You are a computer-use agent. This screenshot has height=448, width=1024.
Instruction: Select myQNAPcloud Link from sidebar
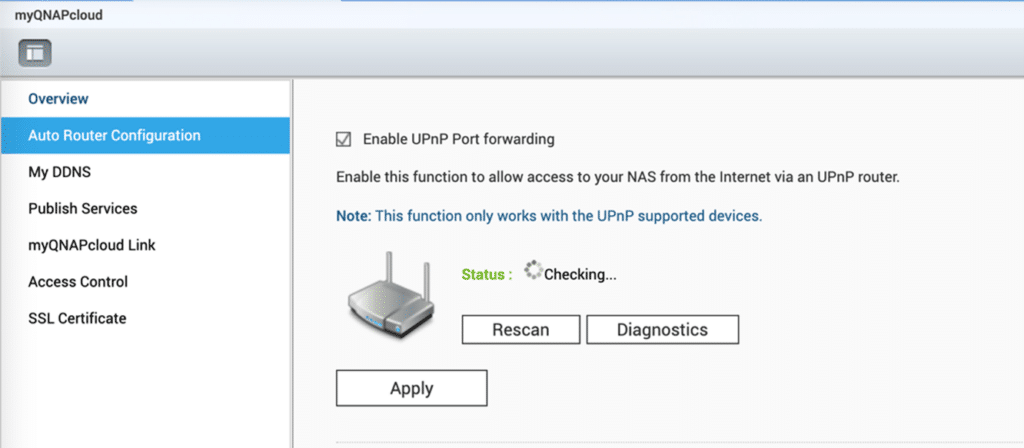[x=92, y=246]
